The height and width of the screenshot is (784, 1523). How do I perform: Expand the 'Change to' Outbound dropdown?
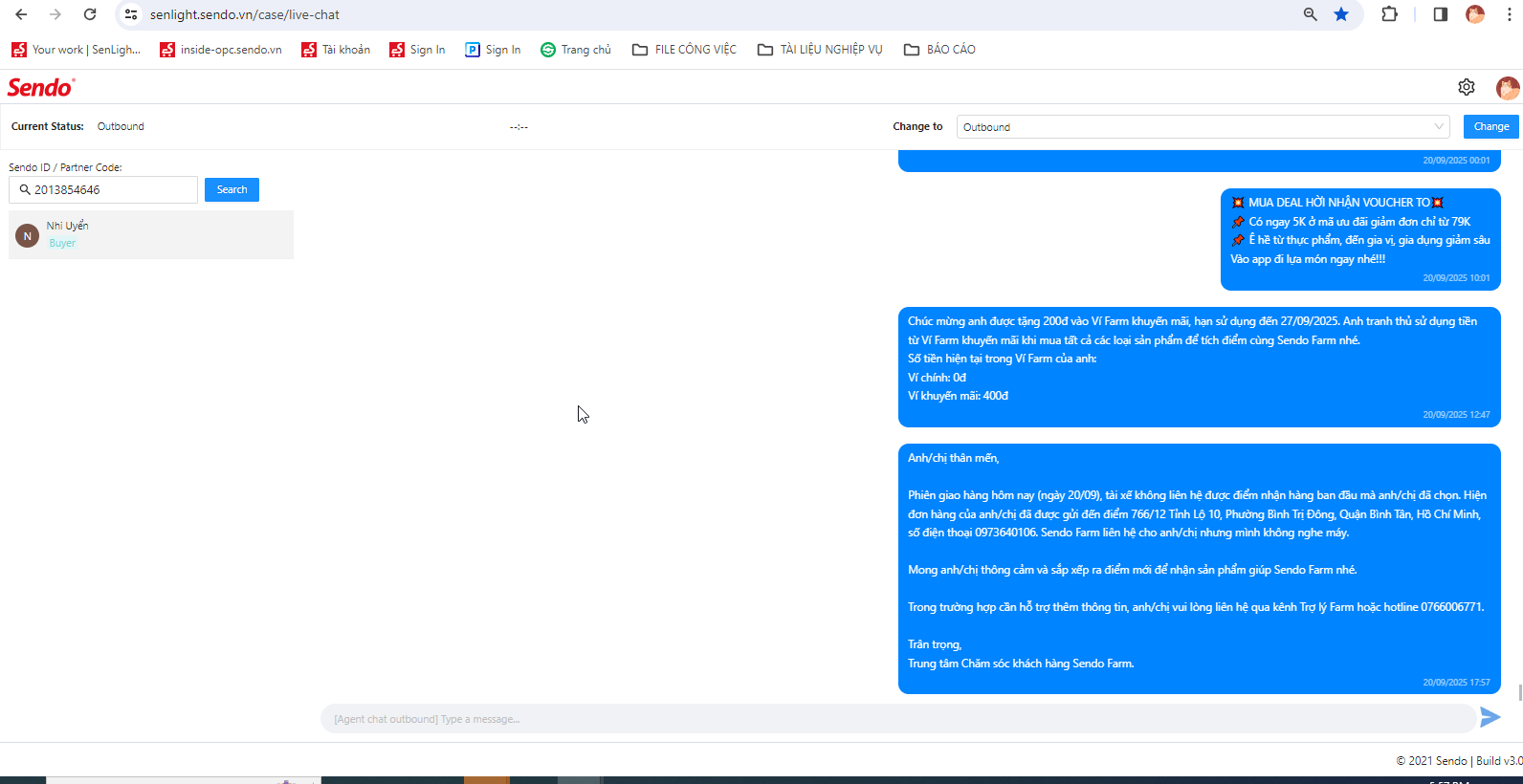tap(1203, 127)
